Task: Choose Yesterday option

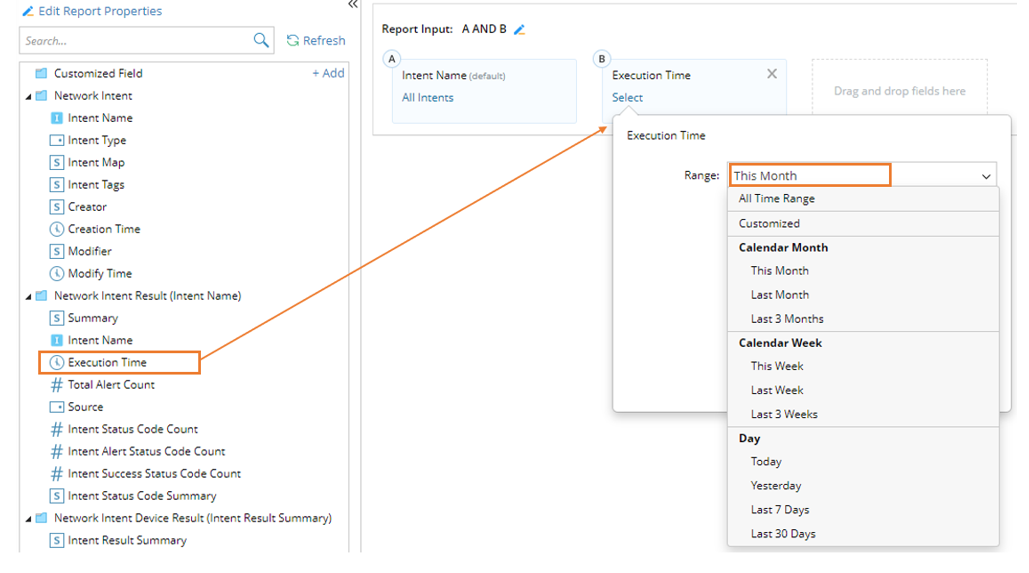Action: coord(863,486)
